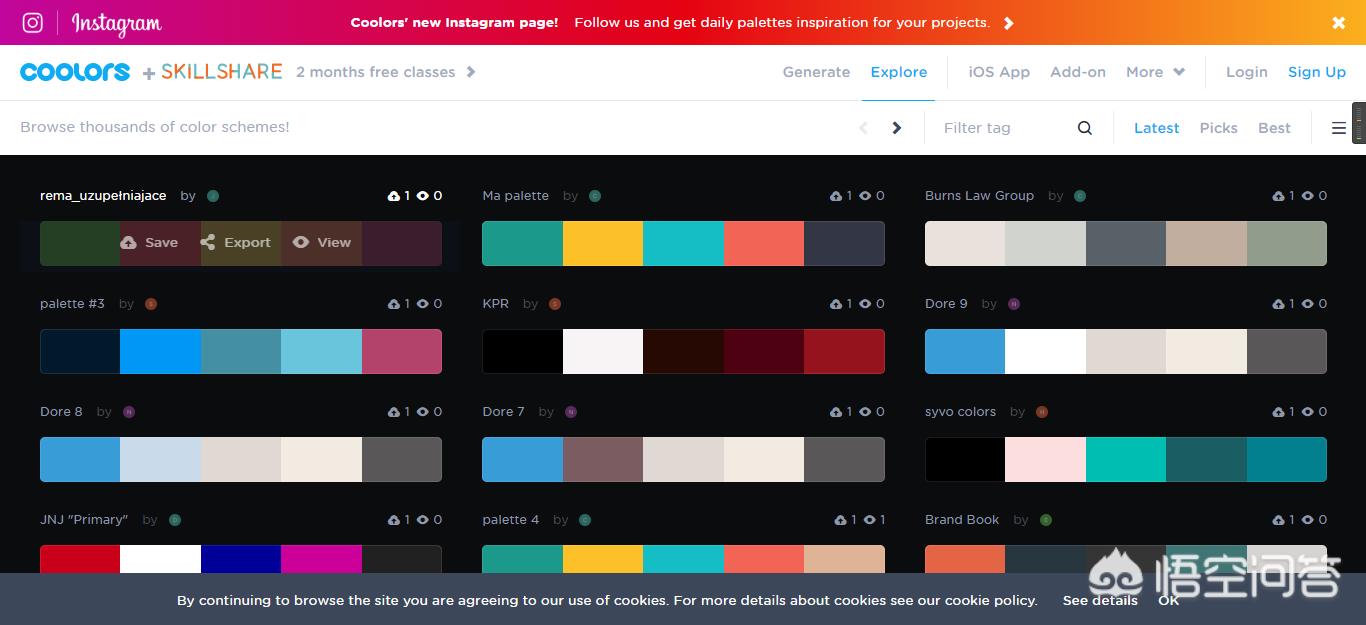Select the blue swatch in Dore 9 palette

pyautogui.click(x=965, y=352)
